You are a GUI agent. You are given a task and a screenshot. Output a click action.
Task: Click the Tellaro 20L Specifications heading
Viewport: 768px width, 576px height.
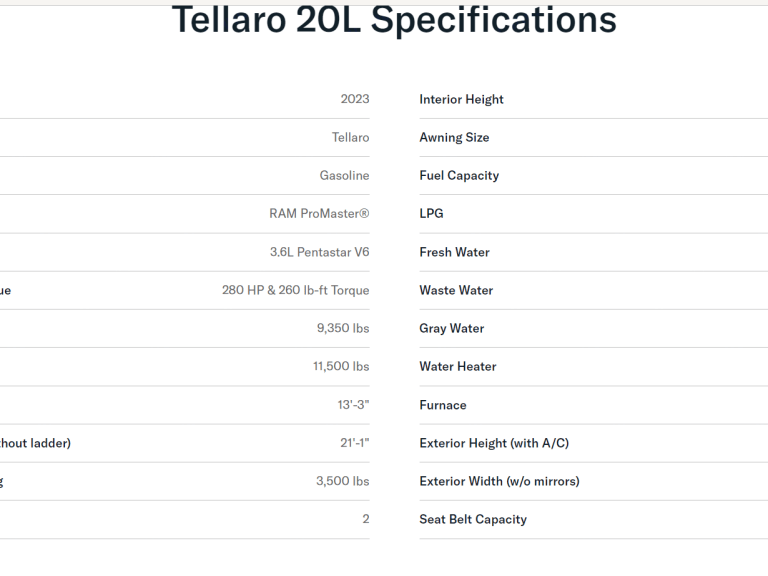click(394, 20)
